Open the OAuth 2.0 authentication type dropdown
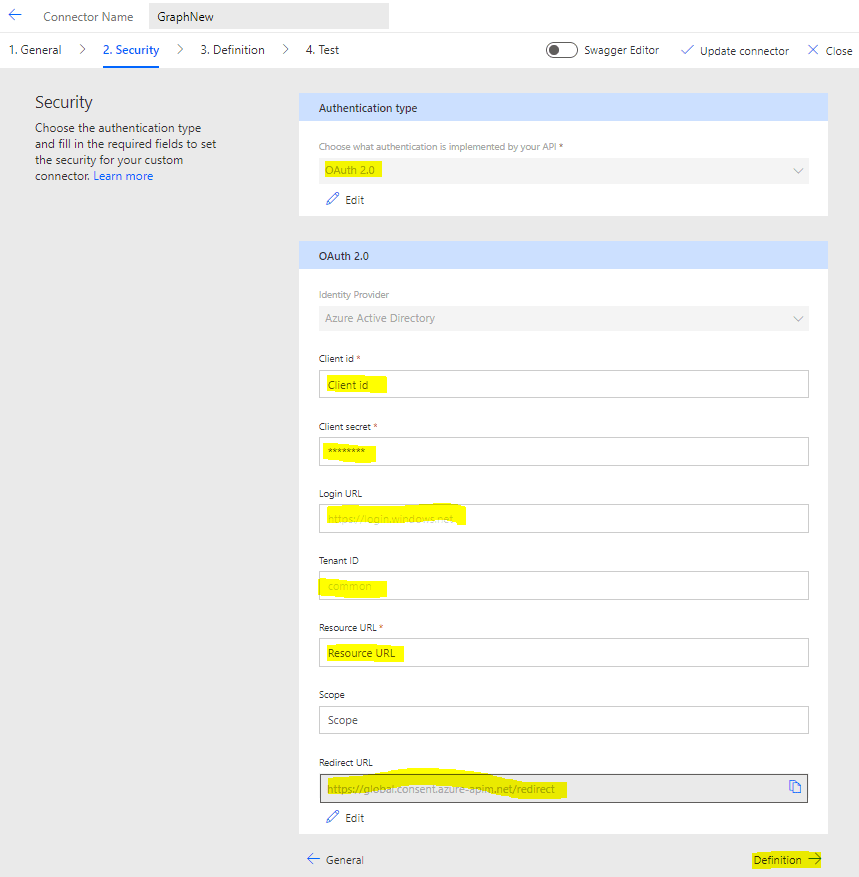The width and height of the screenshot is (859, 877). pos(563,170)
